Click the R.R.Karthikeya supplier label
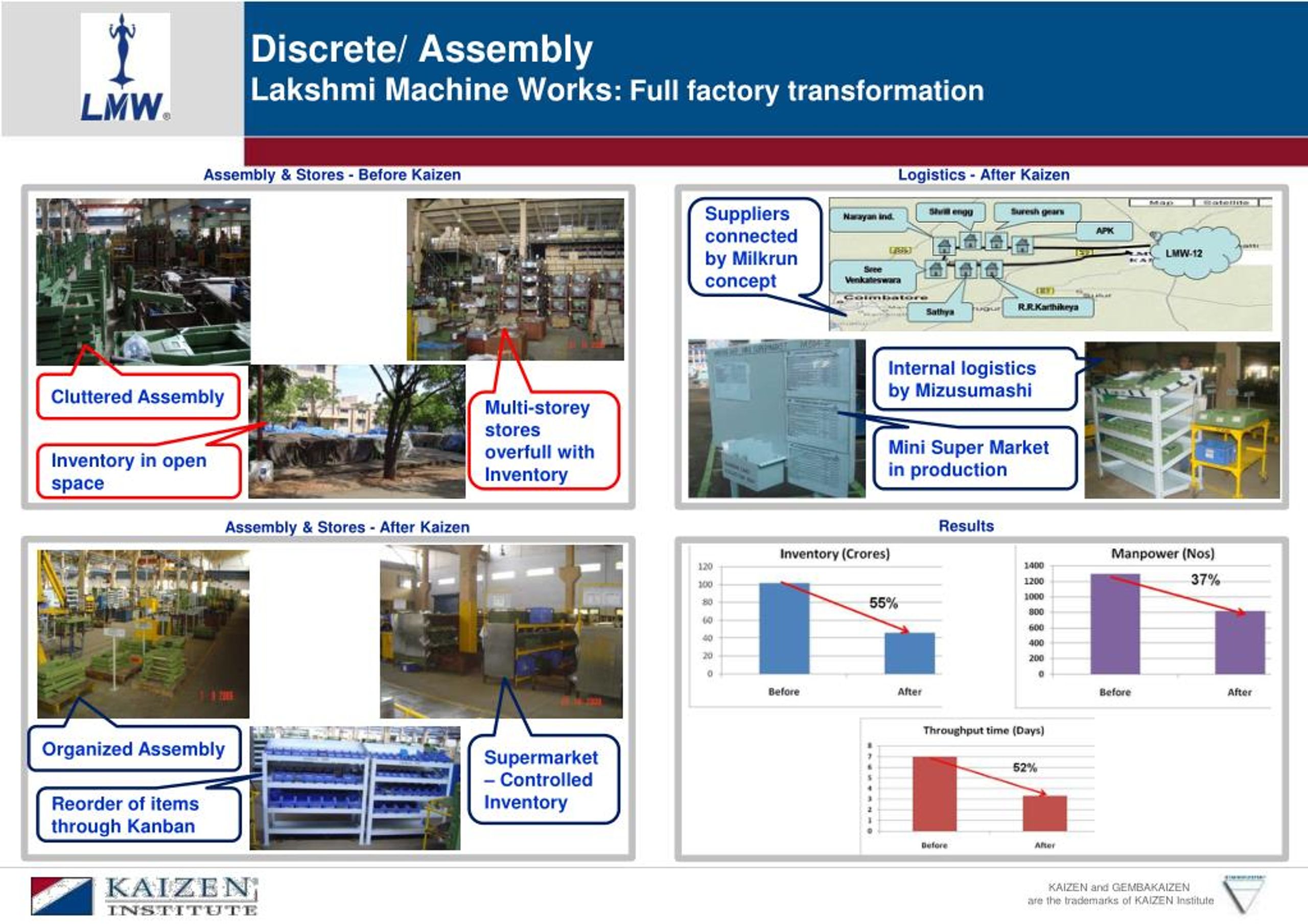This screenshot has height=924, width=1308. coord(1048,307)
